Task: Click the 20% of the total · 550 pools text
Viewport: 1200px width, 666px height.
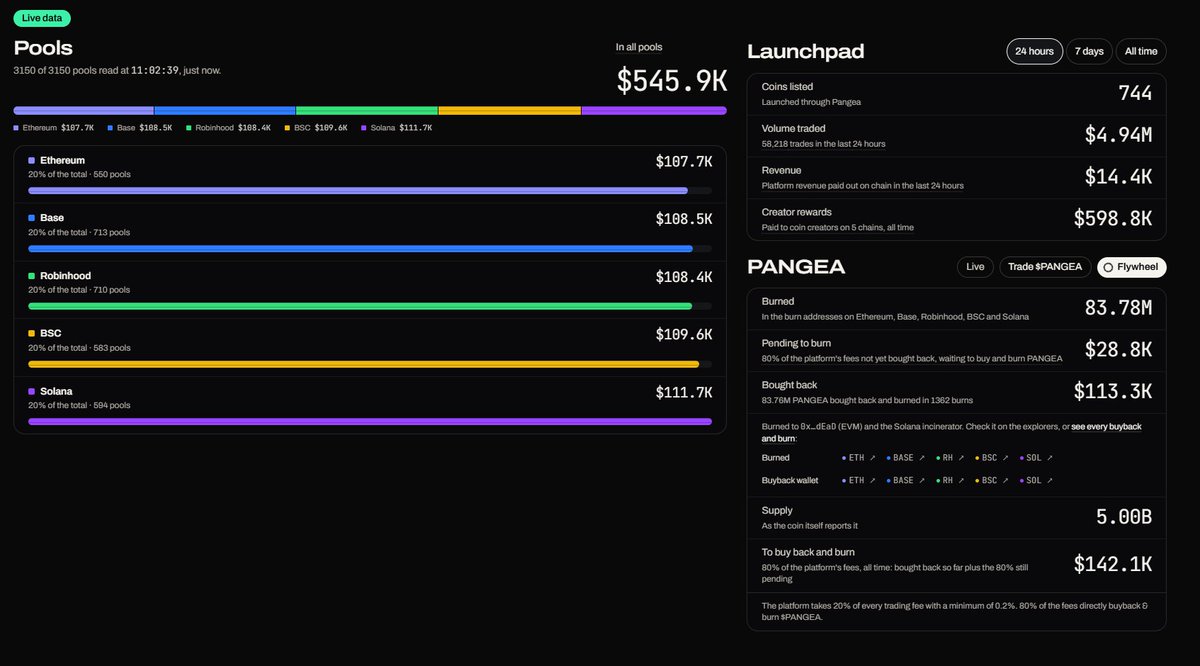Action: [79, 174]
